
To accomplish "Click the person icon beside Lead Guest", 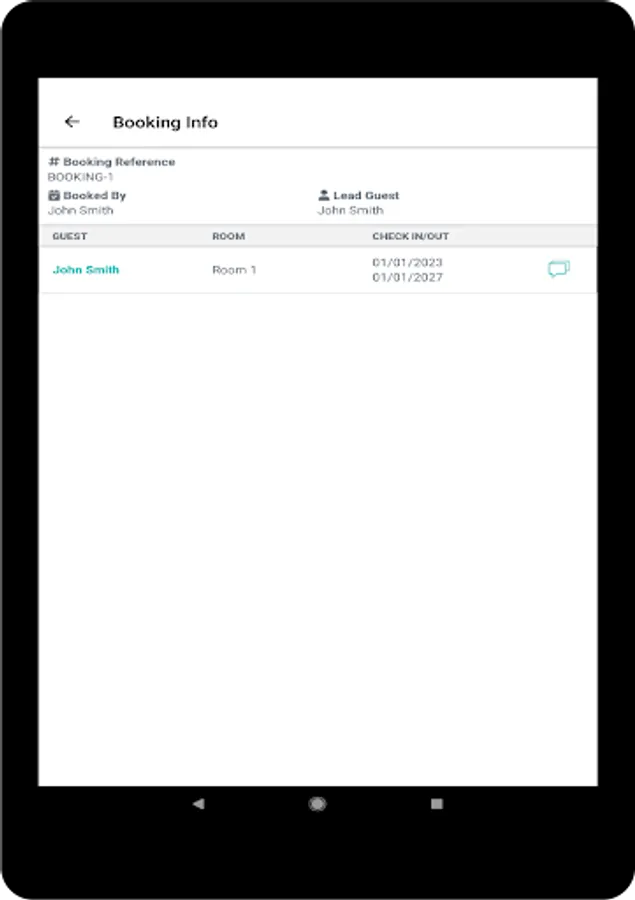I will (x=324, y=195).
